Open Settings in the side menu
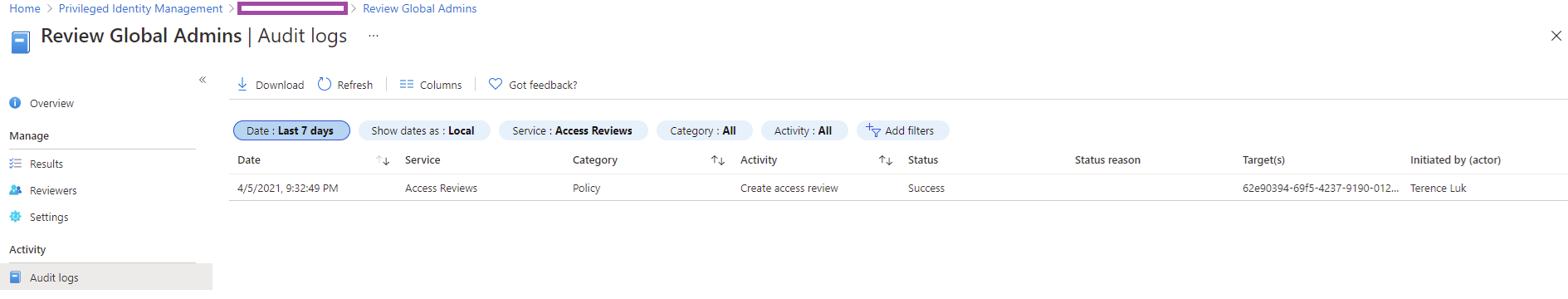 pos(49,217)
